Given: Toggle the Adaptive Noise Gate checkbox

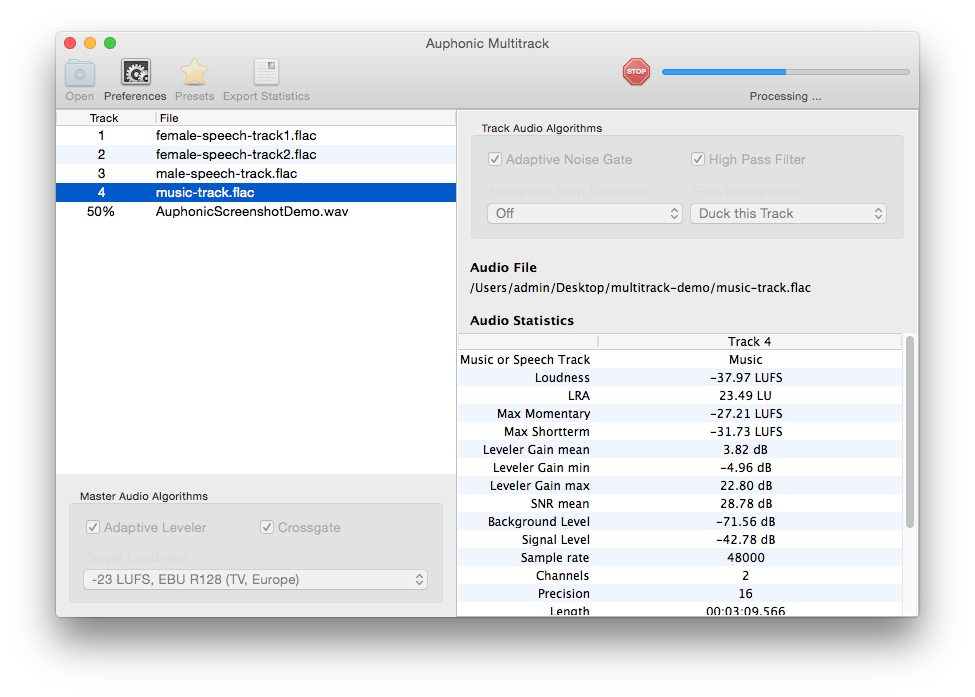Looking at the screenshot, I should (495, 159).
